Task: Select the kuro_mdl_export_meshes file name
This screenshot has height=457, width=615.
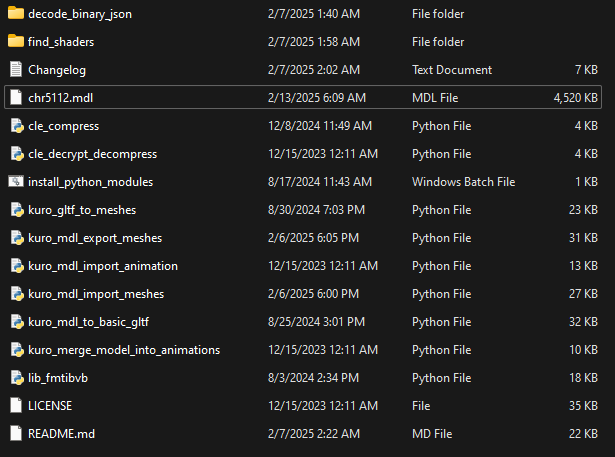Action: point(95,238)
